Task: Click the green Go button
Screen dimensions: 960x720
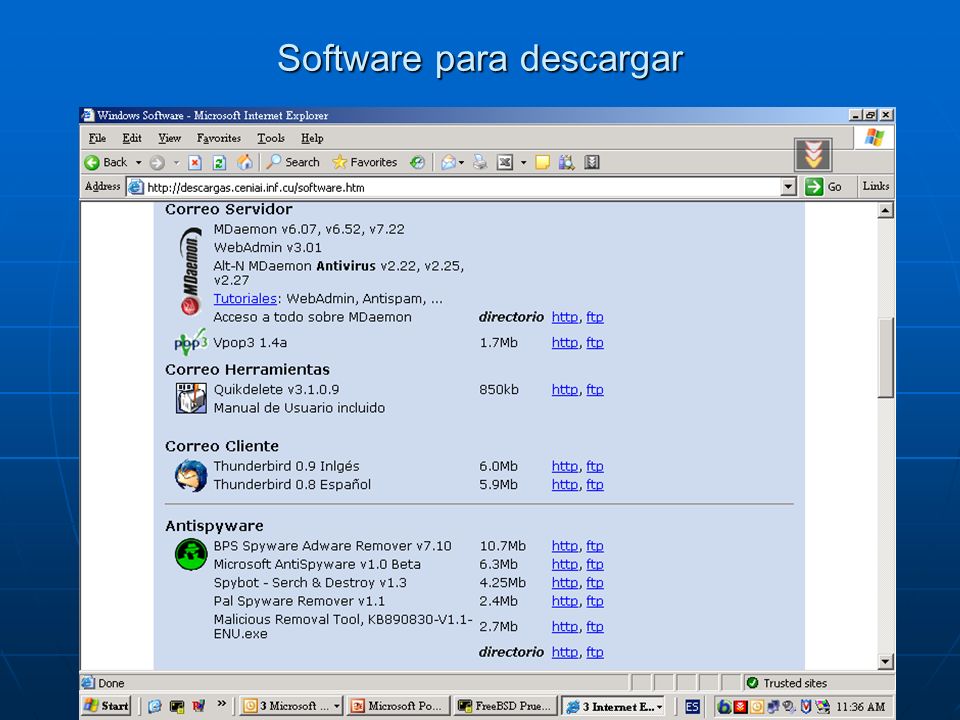Action: tap(823, 187)
